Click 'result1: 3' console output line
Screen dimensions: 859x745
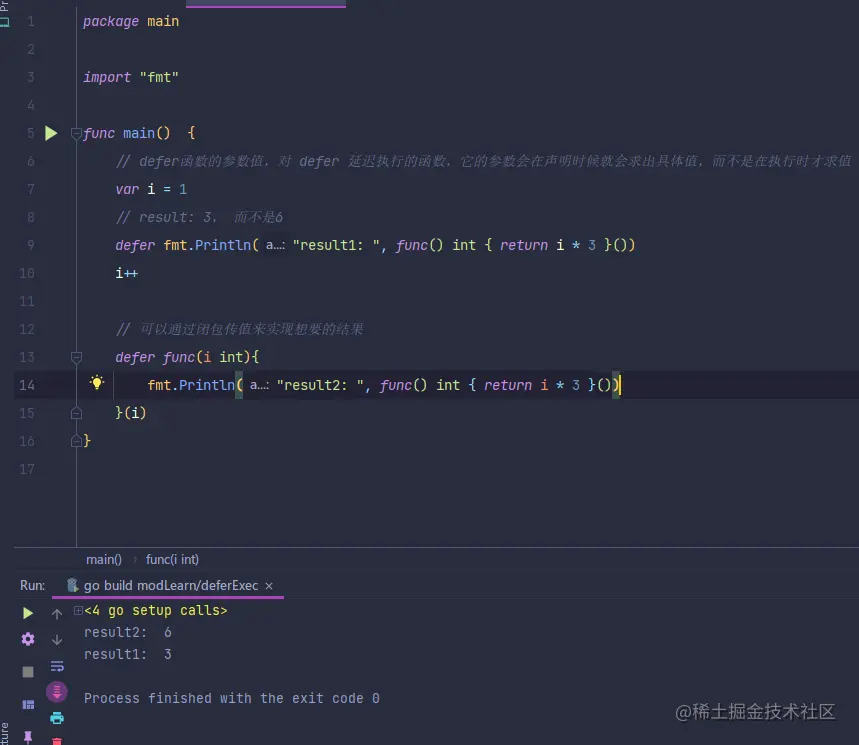pos(128,654)
